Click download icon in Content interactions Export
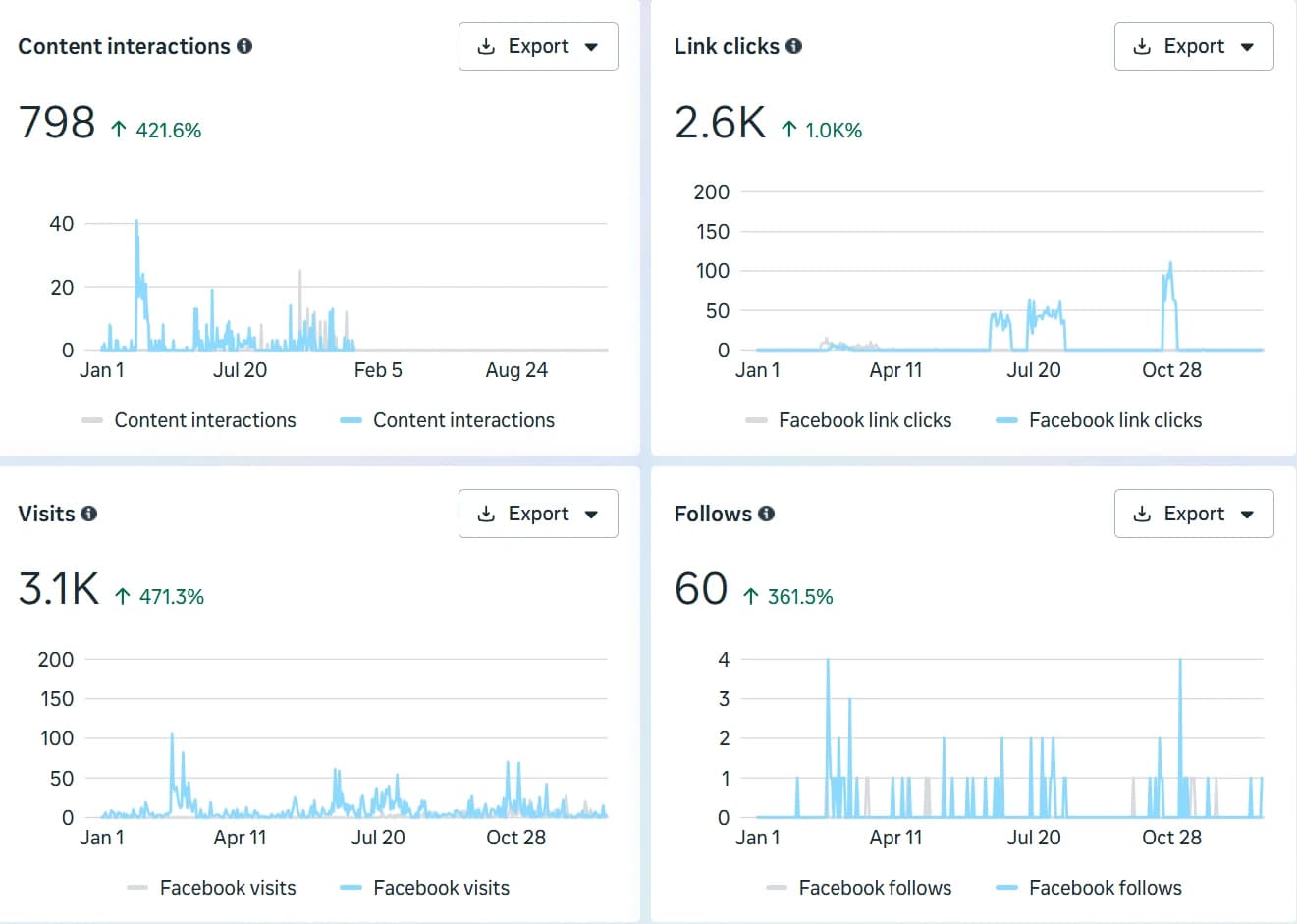Viewport: 1297px width, 924px height. click(x=486, y=47)
